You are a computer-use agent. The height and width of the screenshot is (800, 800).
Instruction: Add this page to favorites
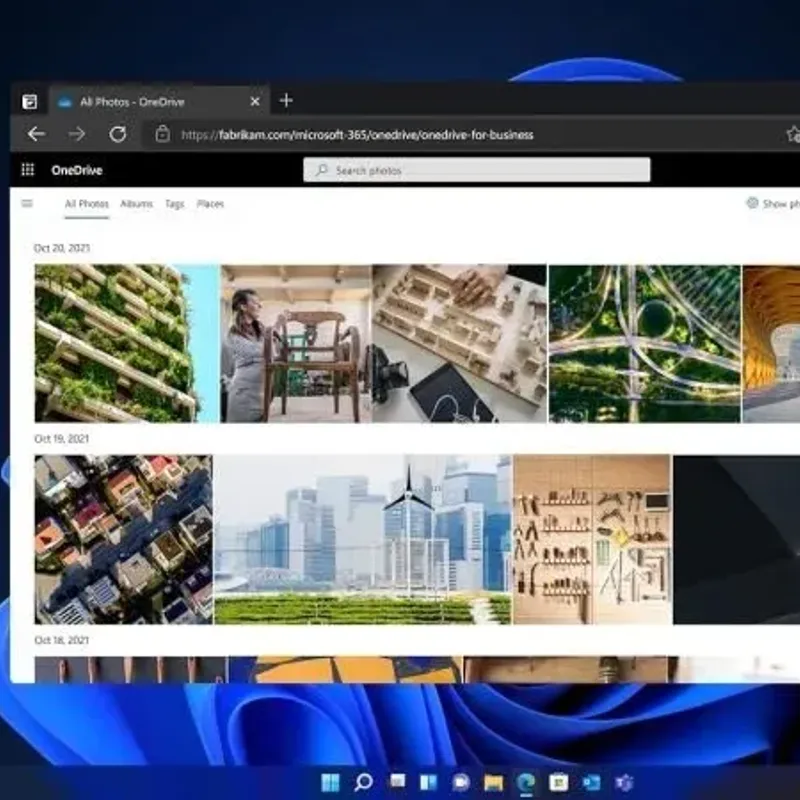[x=793, y=134]
